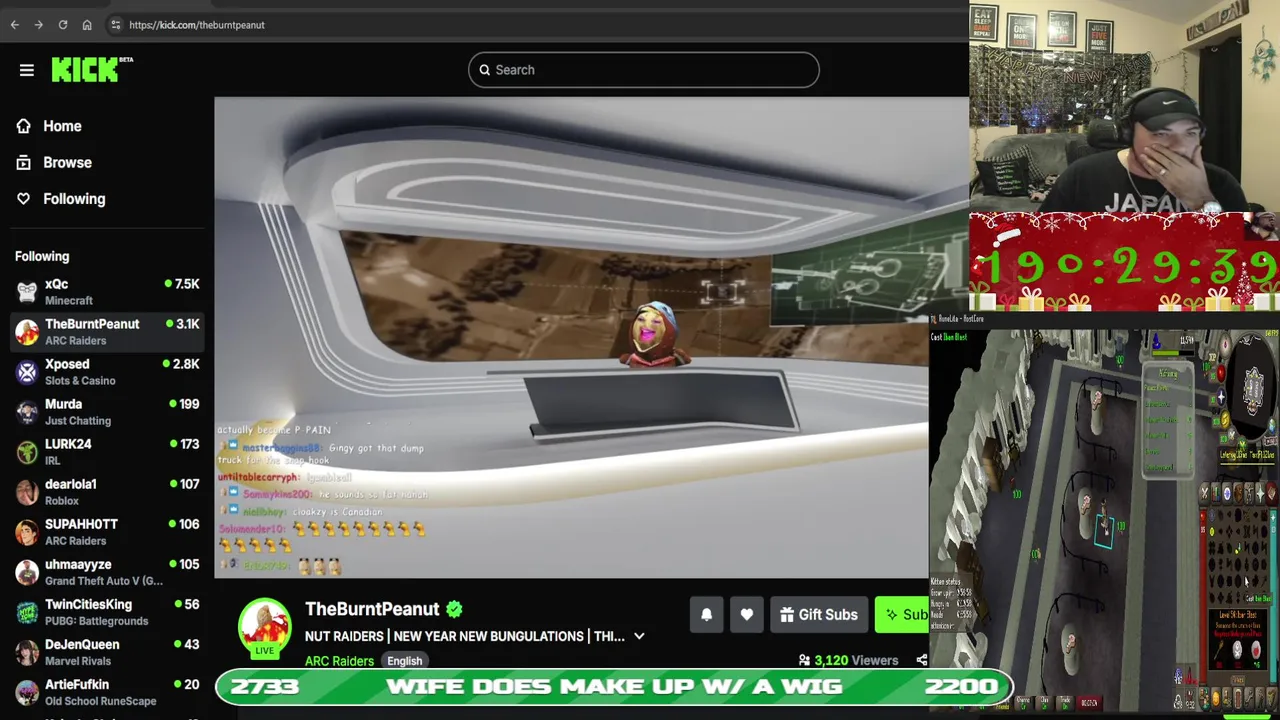Open the hamburger sidebar menu
The height and width of the screenshot is (720, 1280).
click(x=27, y=70)
